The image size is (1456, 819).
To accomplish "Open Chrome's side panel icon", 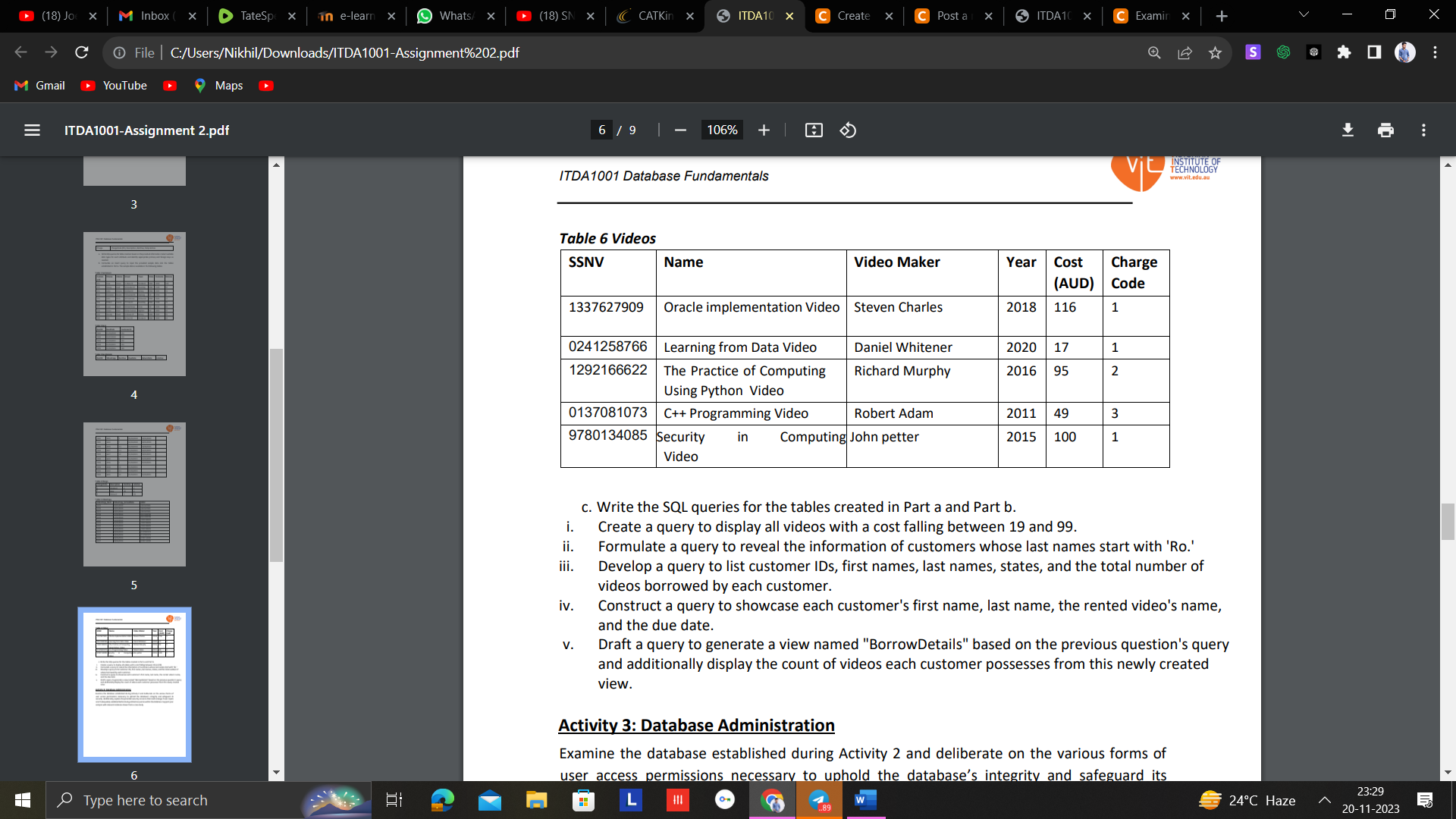I will pos(1374,52).
